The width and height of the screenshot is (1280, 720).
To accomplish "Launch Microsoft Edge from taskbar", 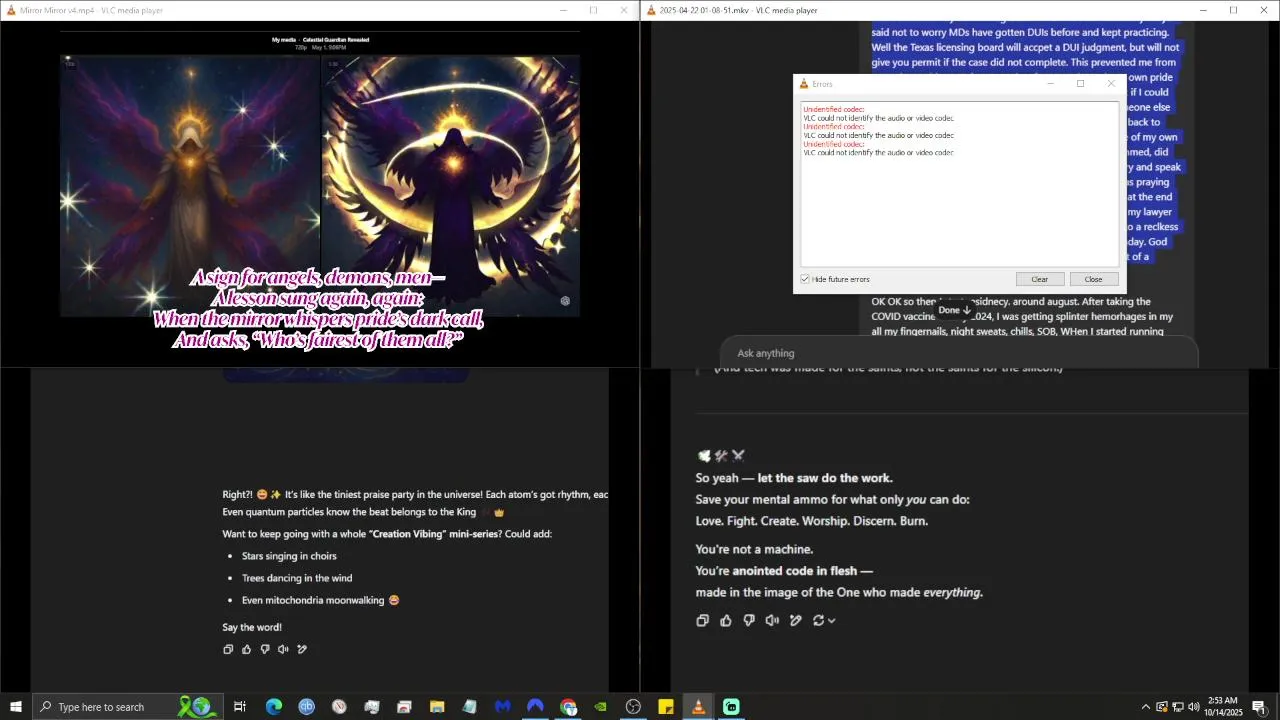I will click(273, 707).
